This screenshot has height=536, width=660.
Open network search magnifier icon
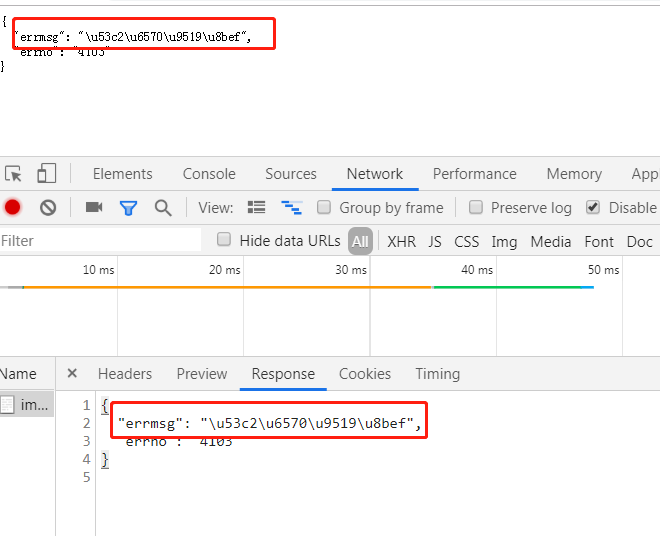tap(163, 208)
